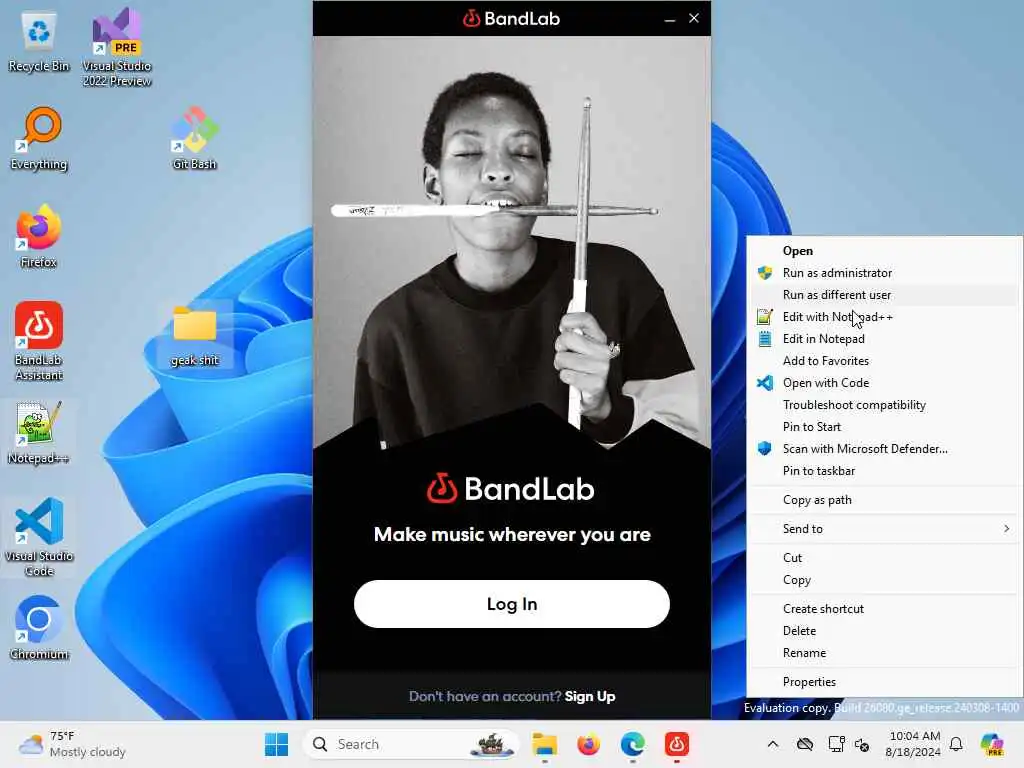The image size is (1024, 768).
Task: Select Open with Code menu entry
Action: coord(884,383)
